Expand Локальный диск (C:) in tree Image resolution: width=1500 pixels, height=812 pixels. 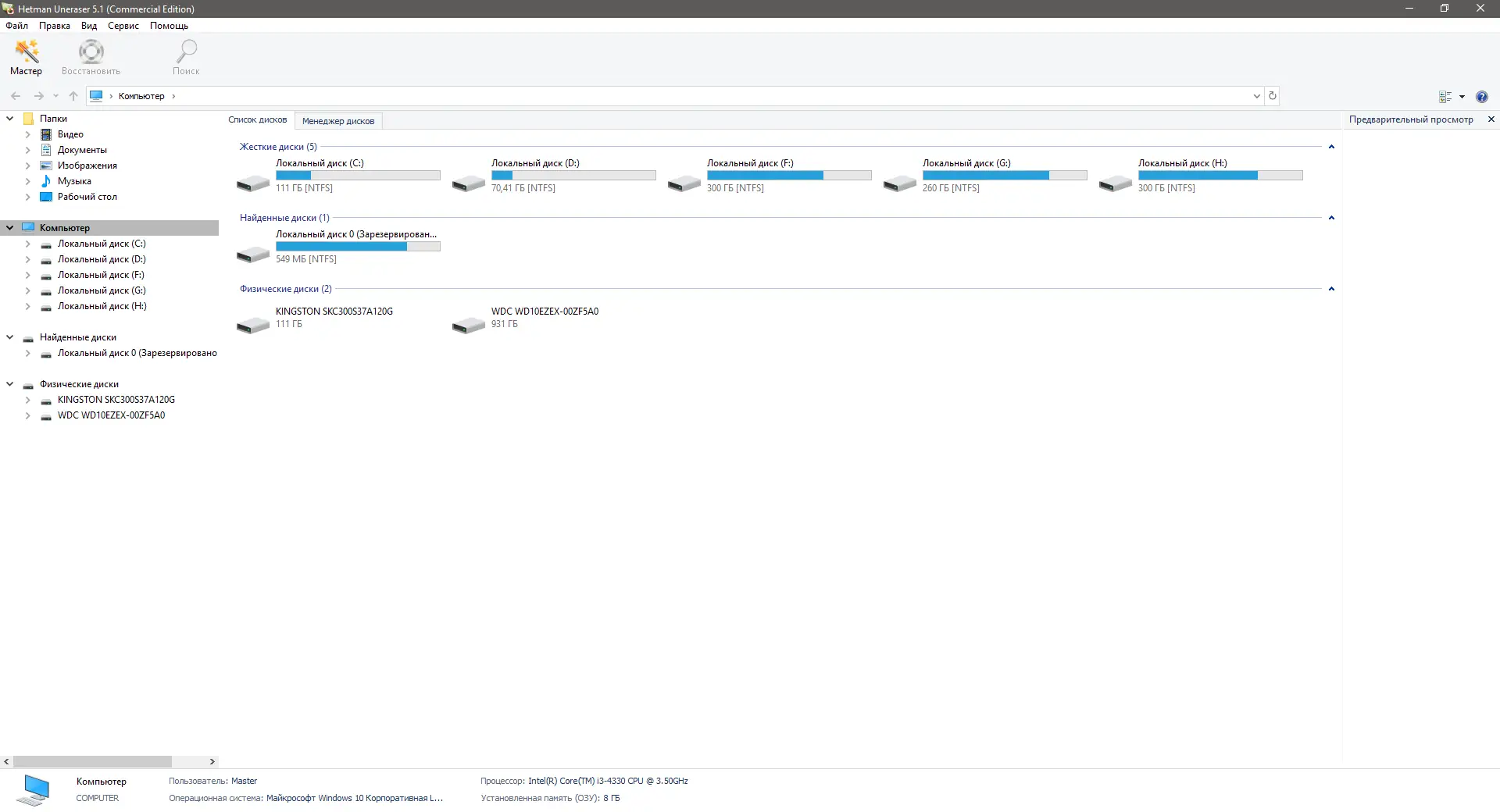click(x=28, y=244)
